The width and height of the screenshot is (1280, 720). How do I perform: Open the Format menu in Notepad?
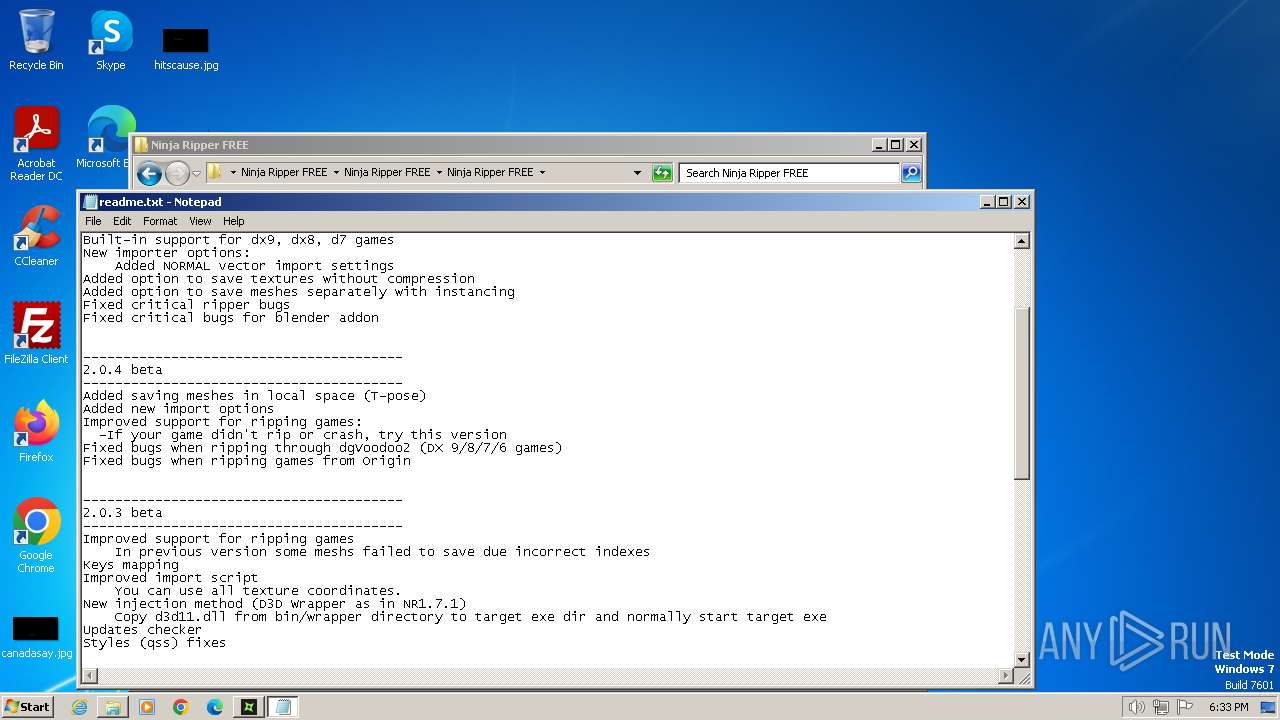[160, 221]
